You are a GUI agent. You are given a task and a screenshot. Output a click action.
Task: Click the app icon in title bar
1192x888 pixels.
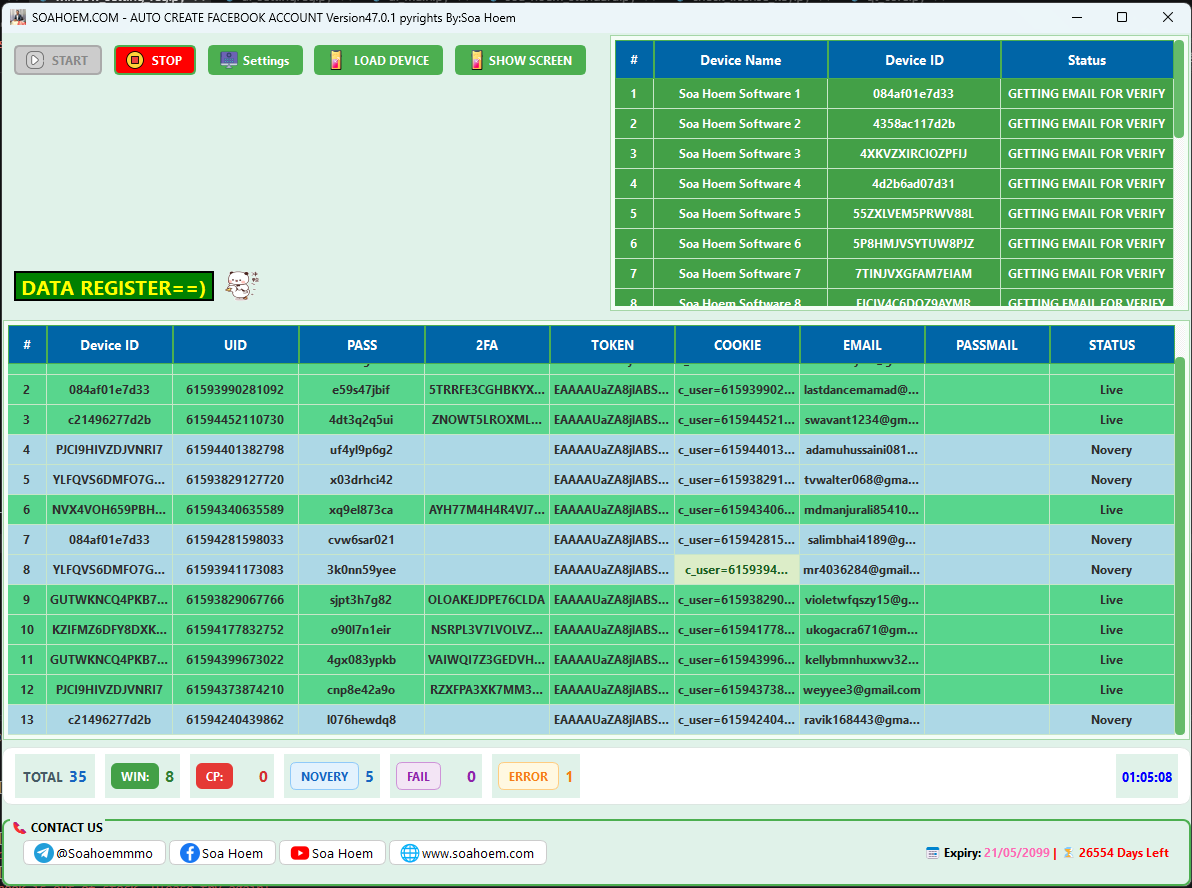(x=18, y=17)
